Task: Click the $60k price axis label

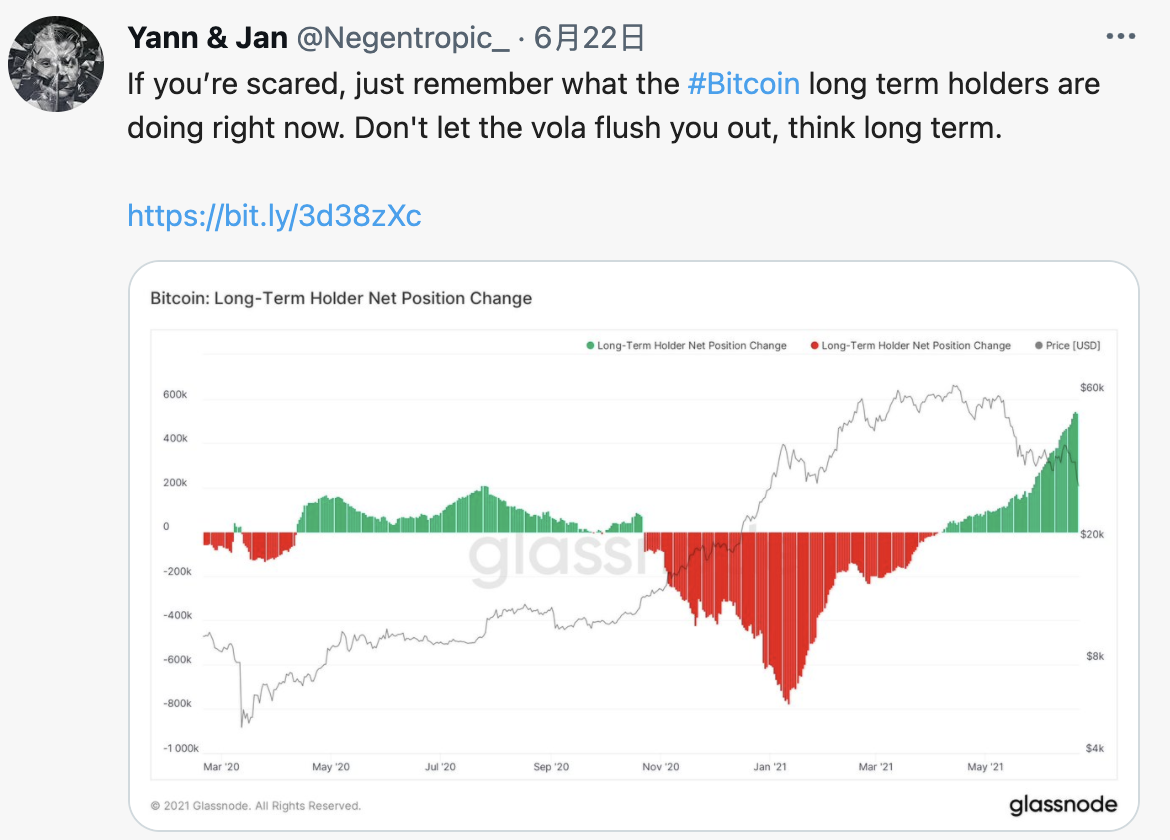Action: click(x=1092, y=387)
